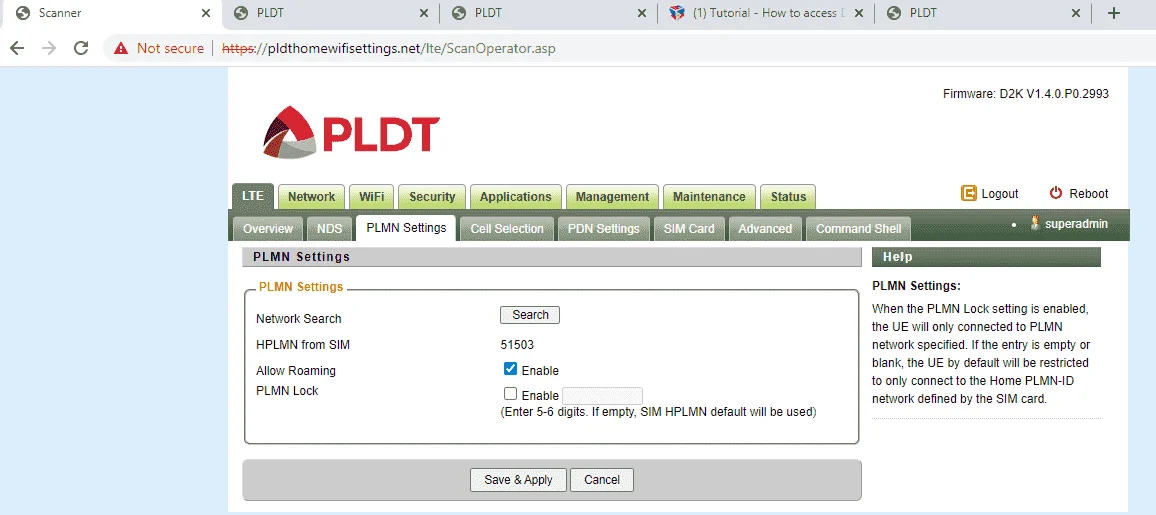Select the PDN Settings sub-tab
Screen dimensions: 1156x515
[x=604, y=229]
